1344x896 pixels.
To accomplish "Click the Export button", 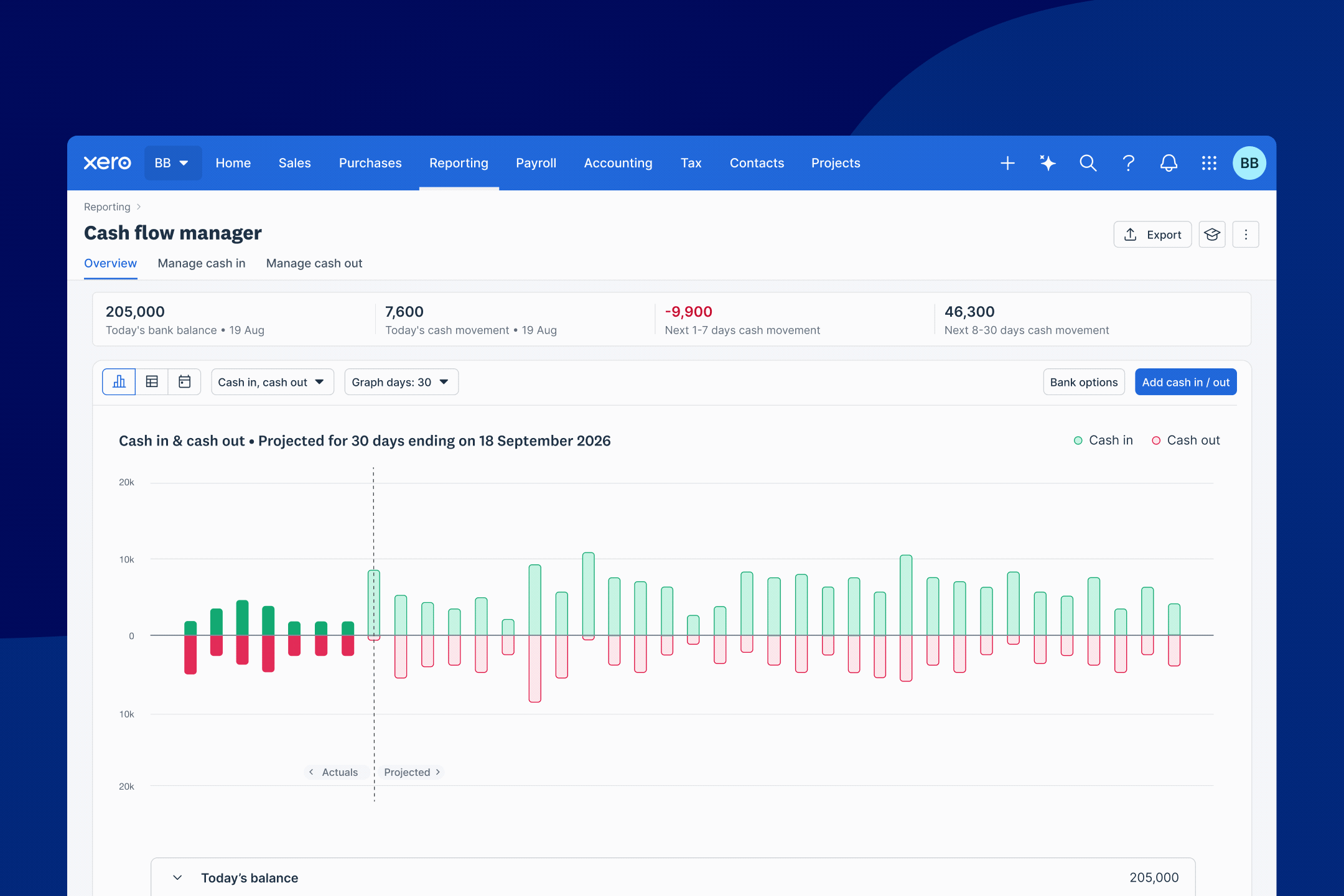I will pyautogui.click(x=1152, y=235).
